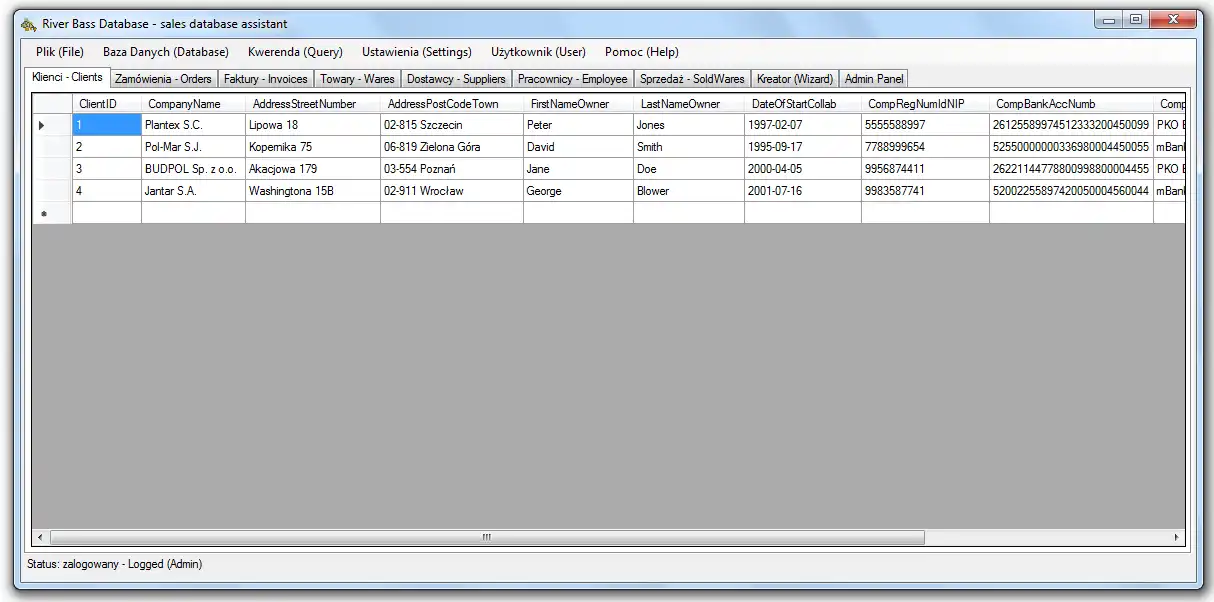
Task: Switch to the Pracownicy - Employee tab
Action: click(x=573, y=79)
